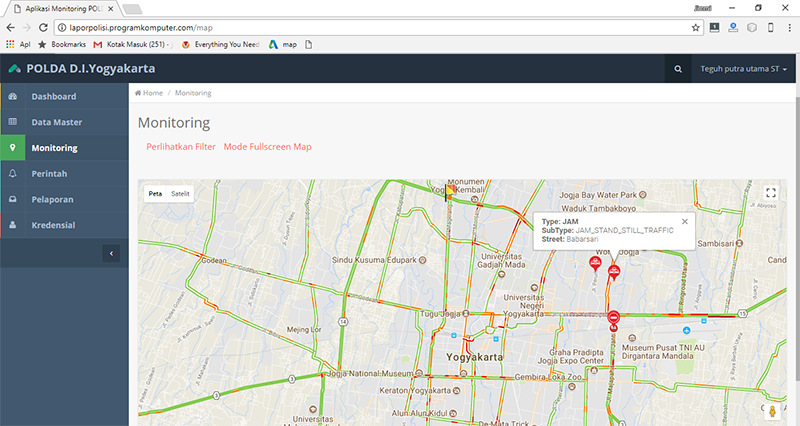Click the yellow flag marker near Monumen

[449, 192]
